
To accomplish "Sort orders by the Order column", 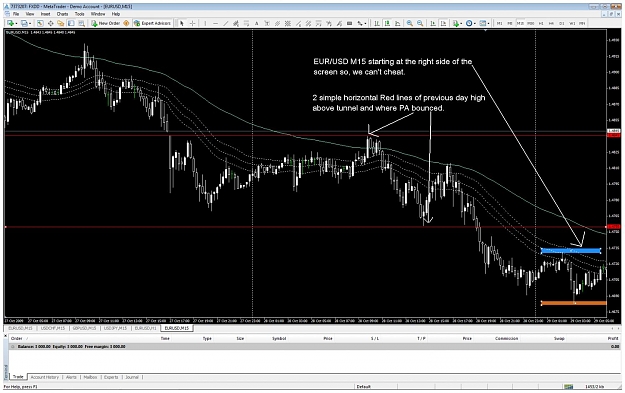I will click(17, 338).
